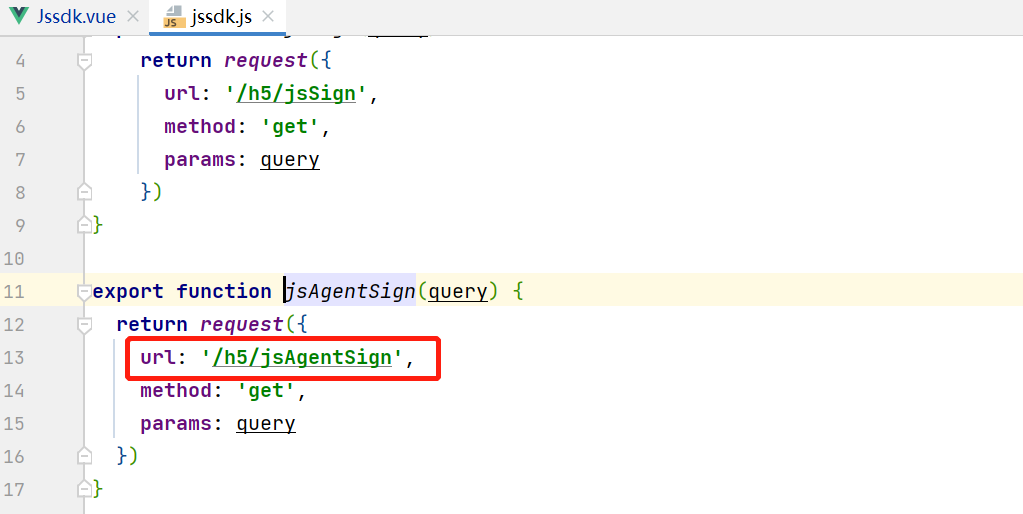Close the Jssdk.vue tab
The width and height of the screenshot is (1023, 514).
132,16
